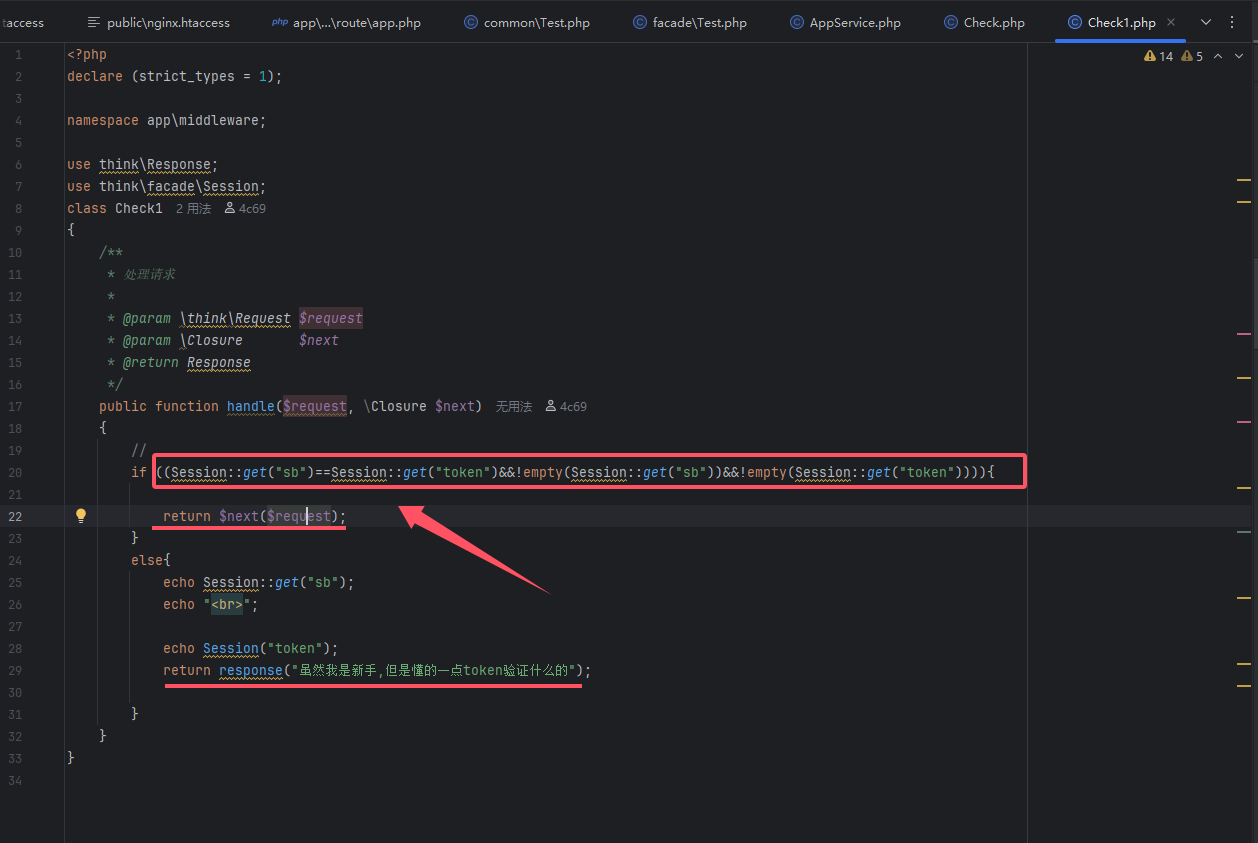Click the '2 用法' usages hint

(193, 209)
